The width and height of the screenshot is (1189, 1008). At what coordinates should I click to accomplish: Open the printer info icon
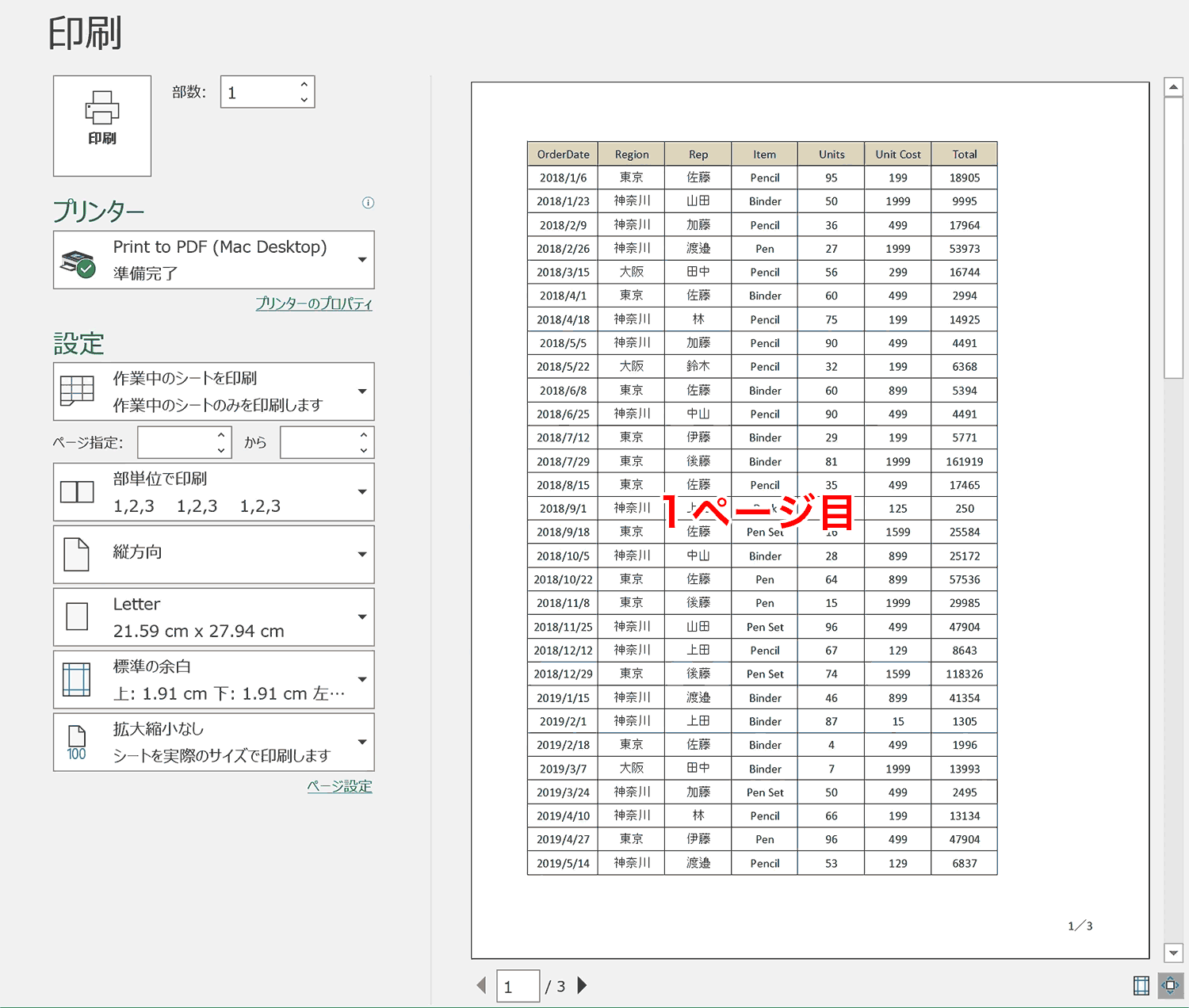point(368,203)
